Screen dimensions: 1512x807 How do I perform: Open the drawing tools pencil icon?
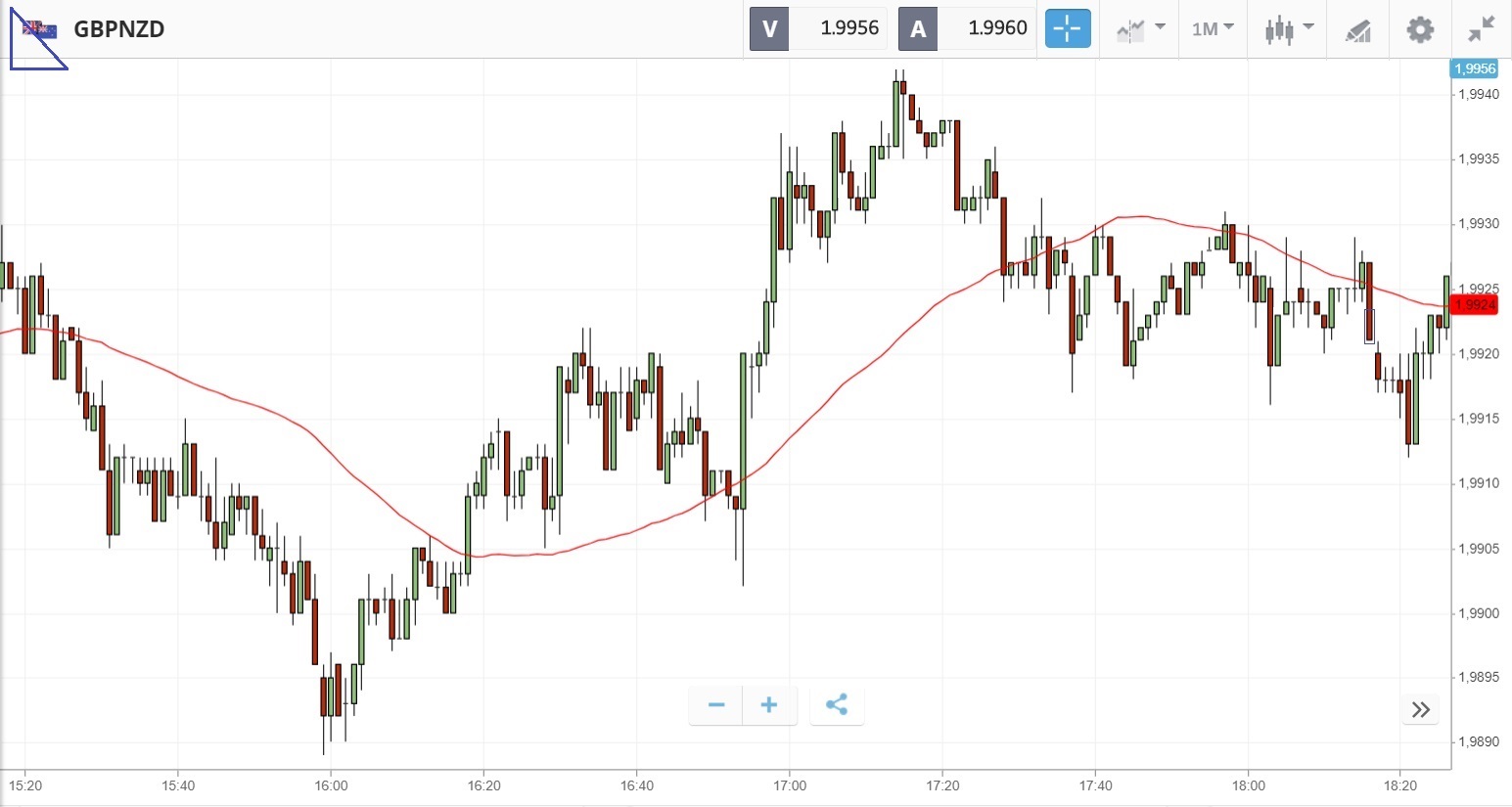click(x=1358, y=30)
